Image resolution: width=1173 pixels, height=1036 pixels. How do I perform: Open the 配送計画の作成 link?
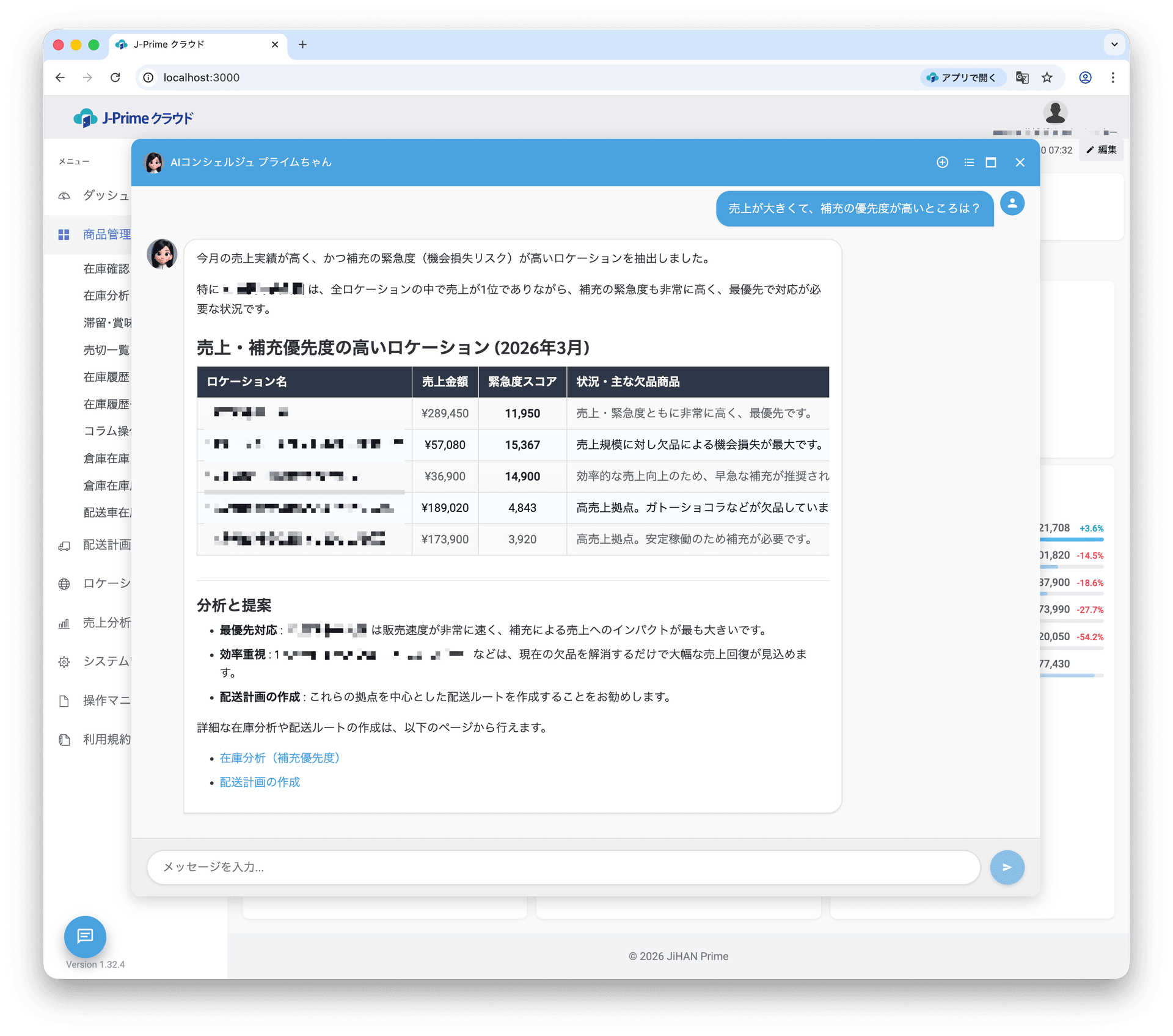[259, 782]
